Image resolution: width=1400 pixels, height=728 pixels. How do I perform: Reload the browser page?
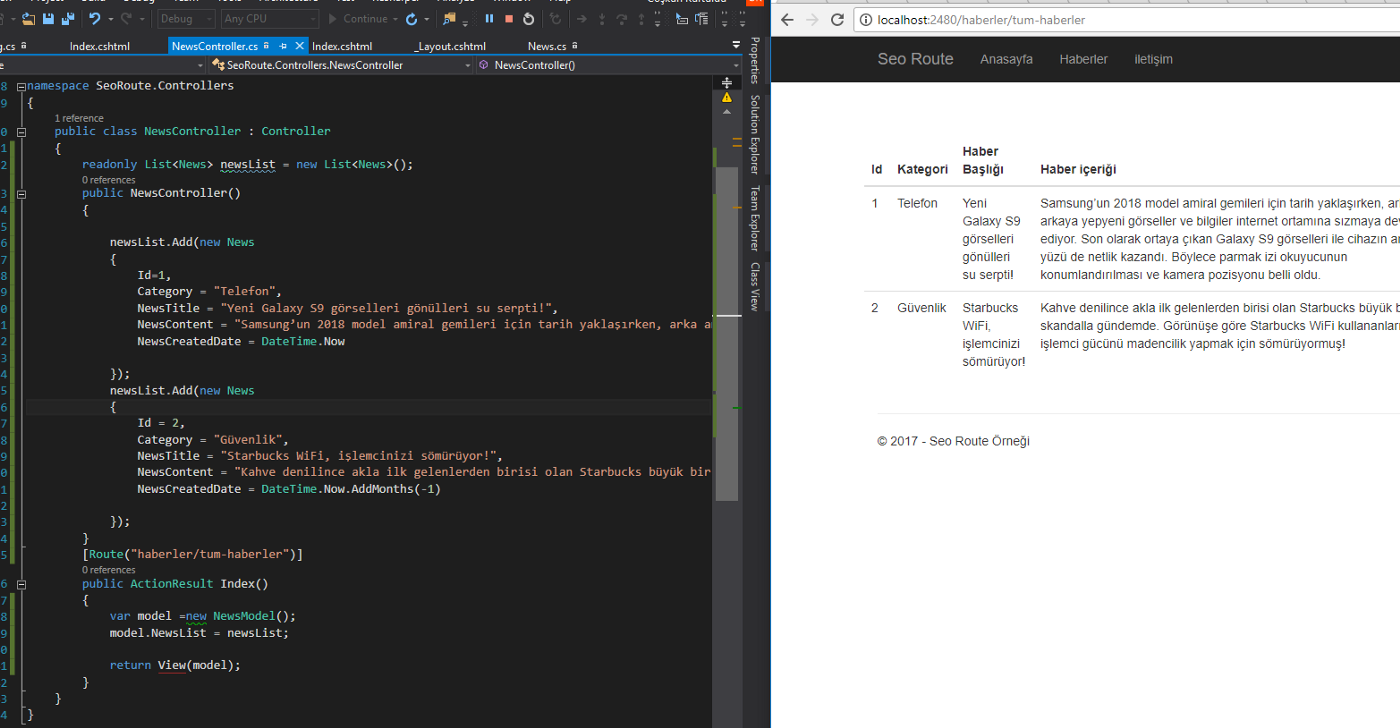838,20
